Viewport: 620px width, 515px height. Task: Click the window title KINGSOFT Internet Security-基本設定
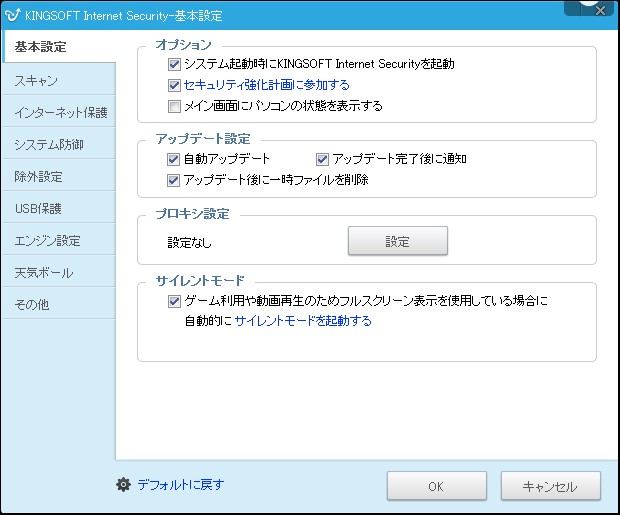123,16
